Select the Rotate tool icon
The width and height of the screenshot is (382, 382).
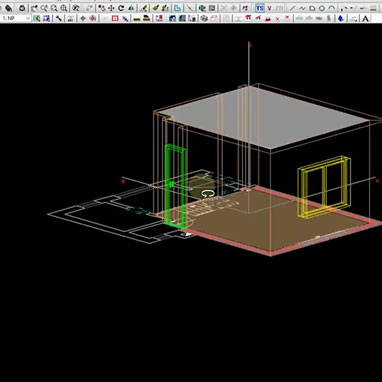click(121, 8)
